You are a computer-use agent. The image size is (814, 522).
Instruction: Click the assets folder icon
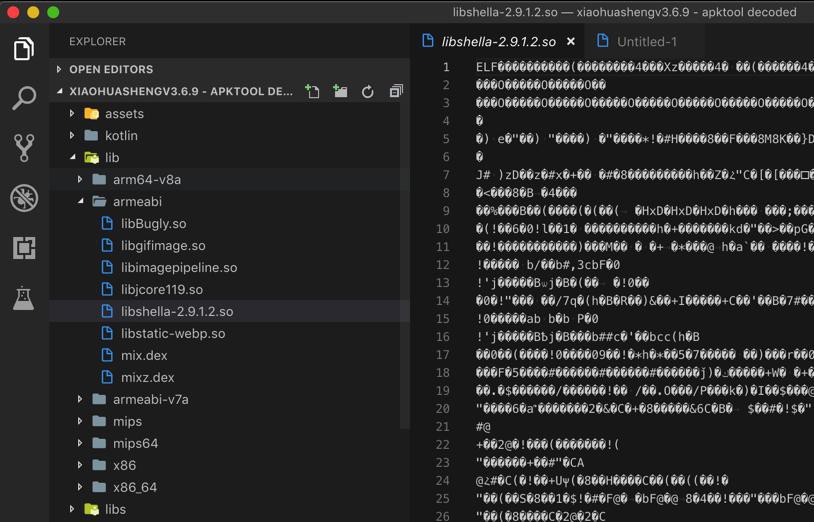click(91, 114)
